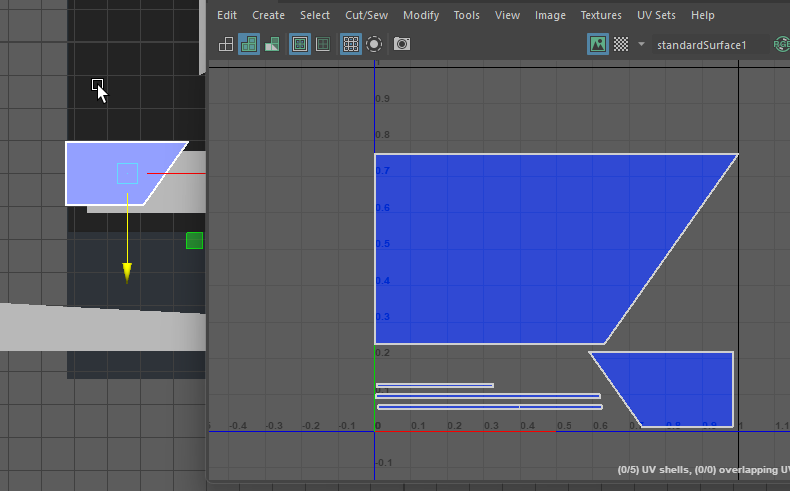Screen dimensions: 790x491
Task: Select the shortest thin strip UV shell
Action: [x=434, y=386]
